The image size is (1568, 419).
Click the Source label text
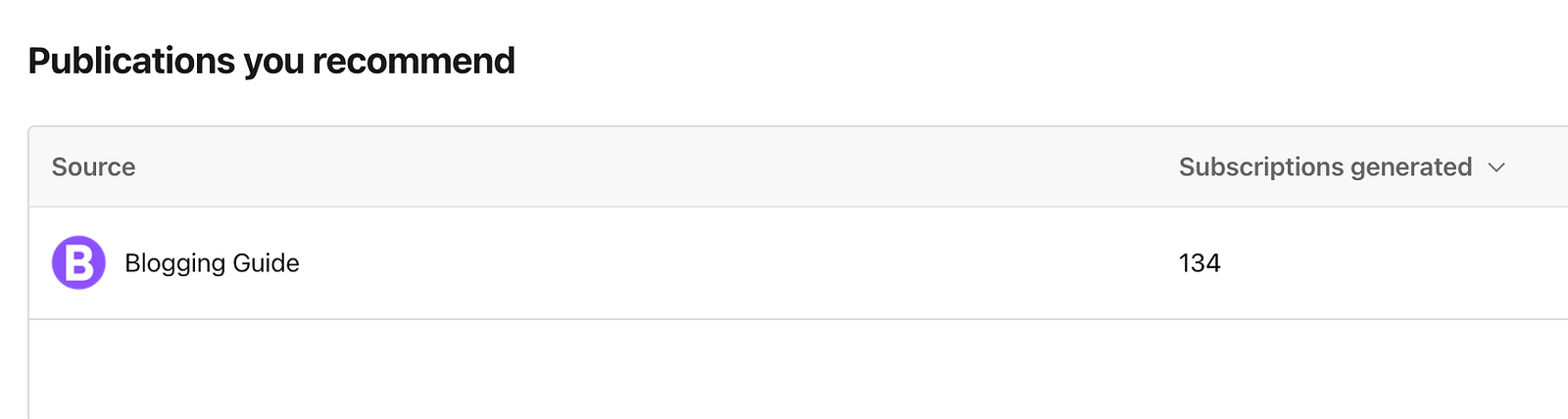coord(93,167)
